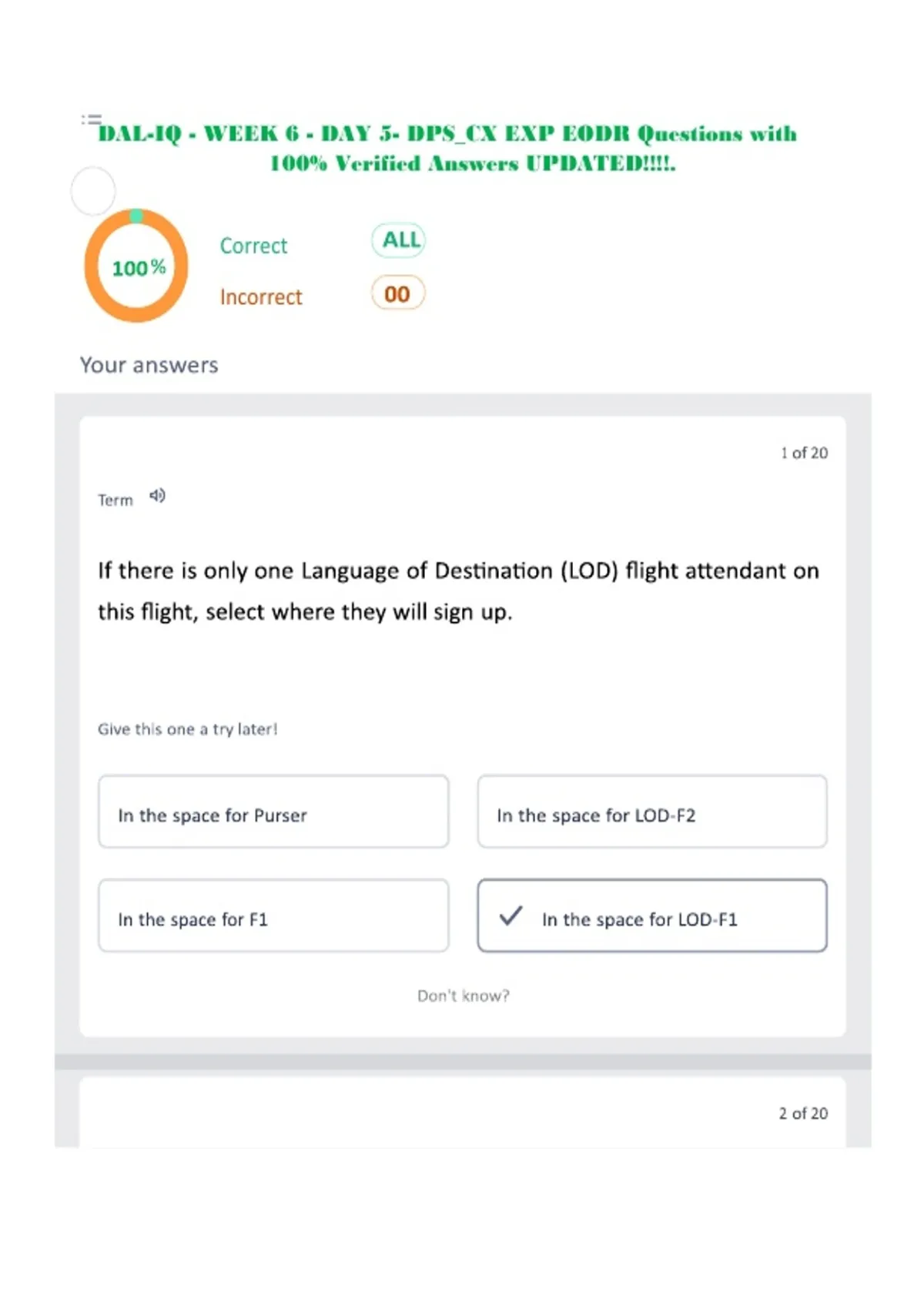Click the Incorrect label
Viewport: 924px width, 1309px height.
click(261, 296)
